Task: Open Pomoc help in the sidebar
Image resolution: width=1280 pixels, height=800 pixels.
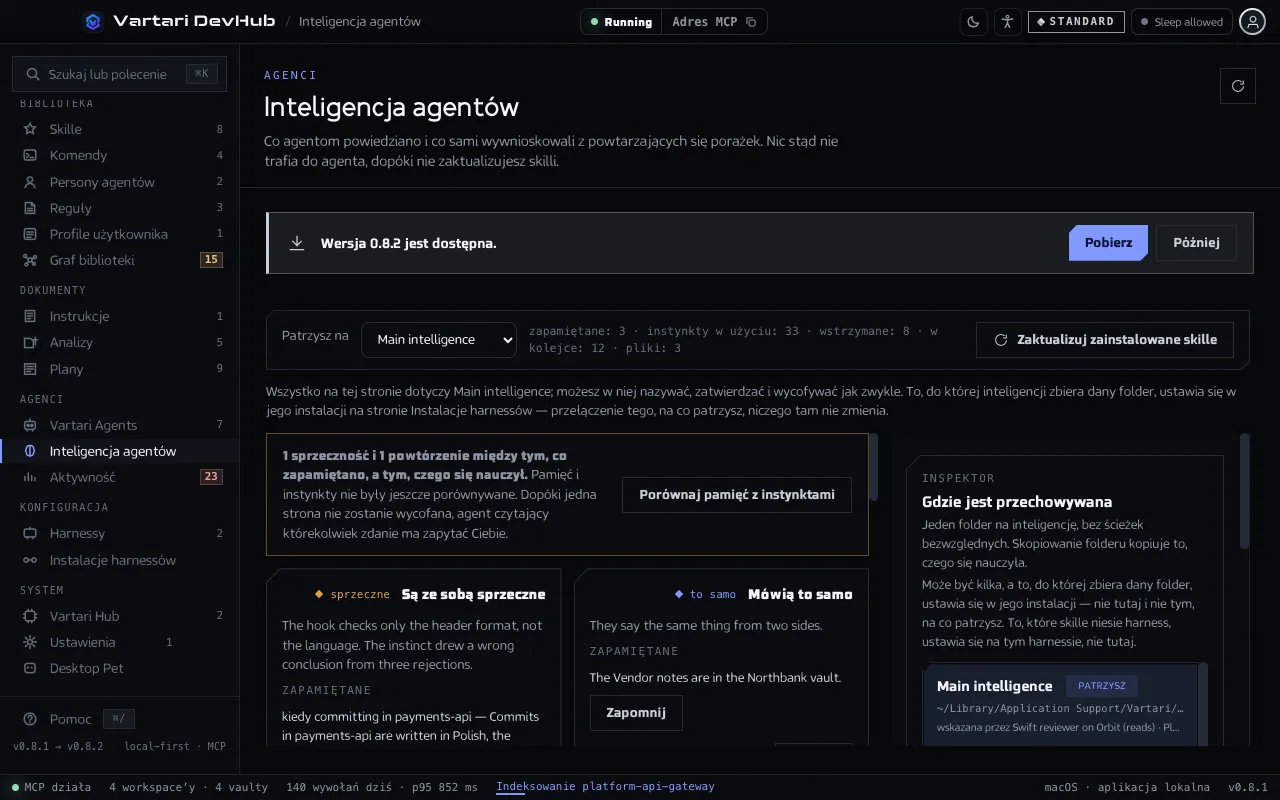Action: coord(70,719)
